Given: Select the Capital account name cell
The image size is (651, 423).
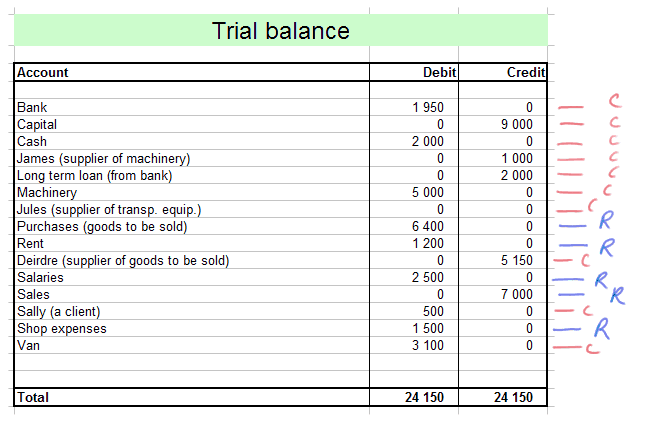Looking at the screenshot, I should click(192, 124).
